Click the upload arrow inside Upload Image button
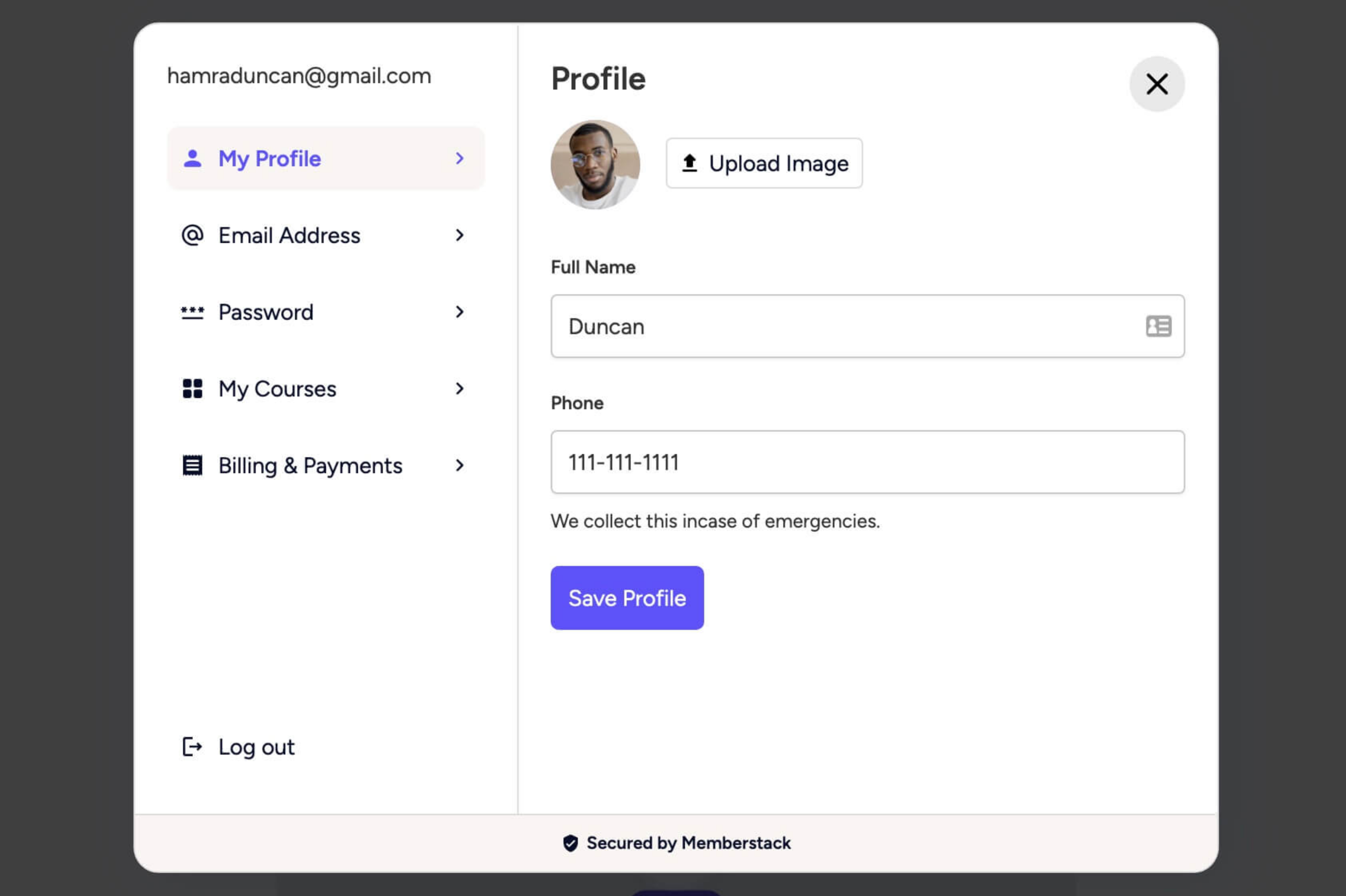This screenshot has width=1346, height=896. (x=689, y=163)
